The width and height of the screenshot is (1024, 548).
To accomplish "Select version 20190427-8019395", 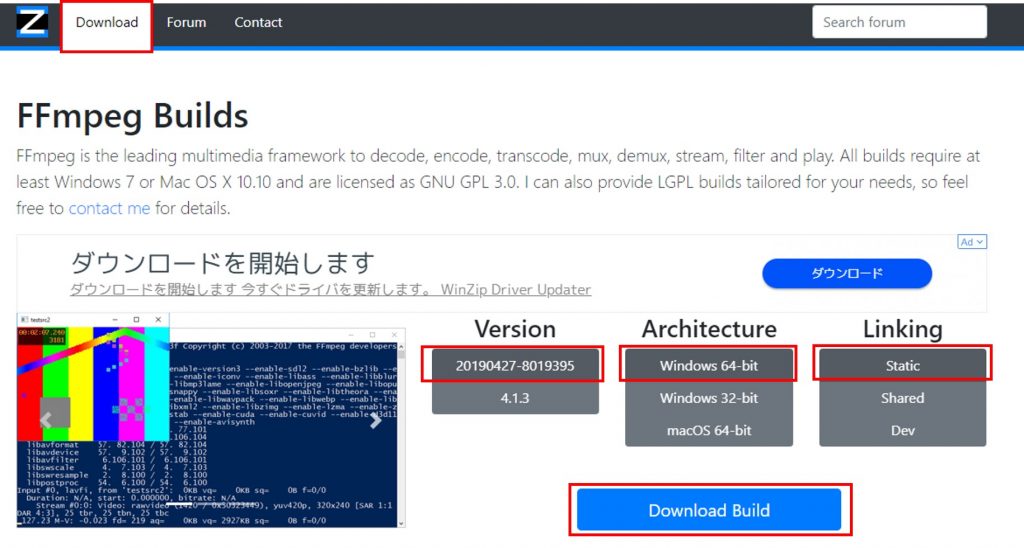I will (x=515, y=366).
